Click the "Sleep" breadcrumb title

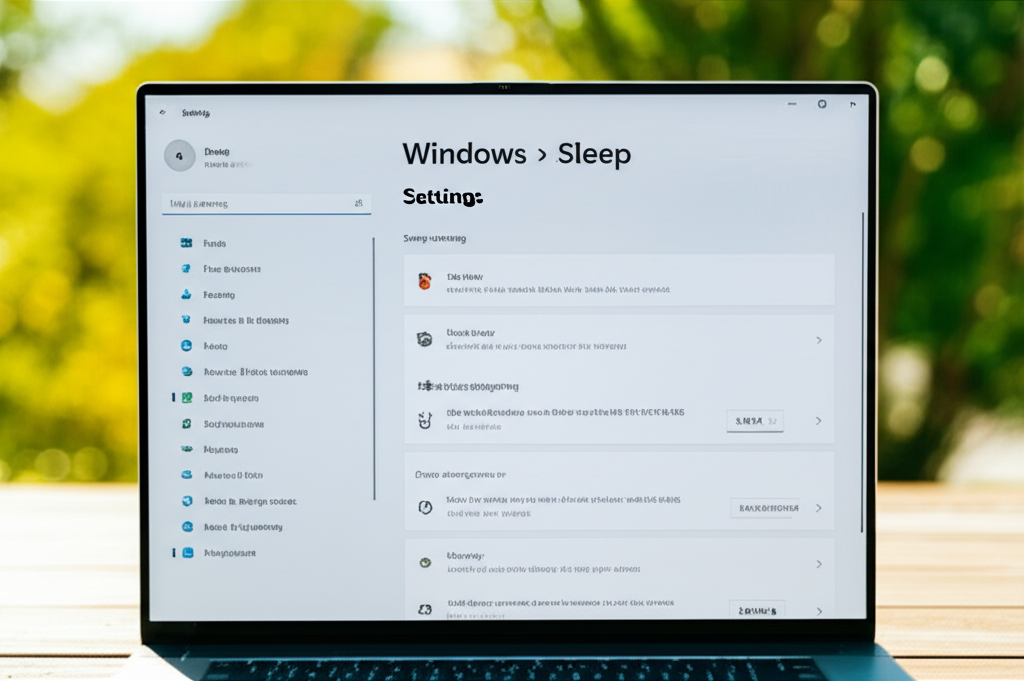coord(594,154)
